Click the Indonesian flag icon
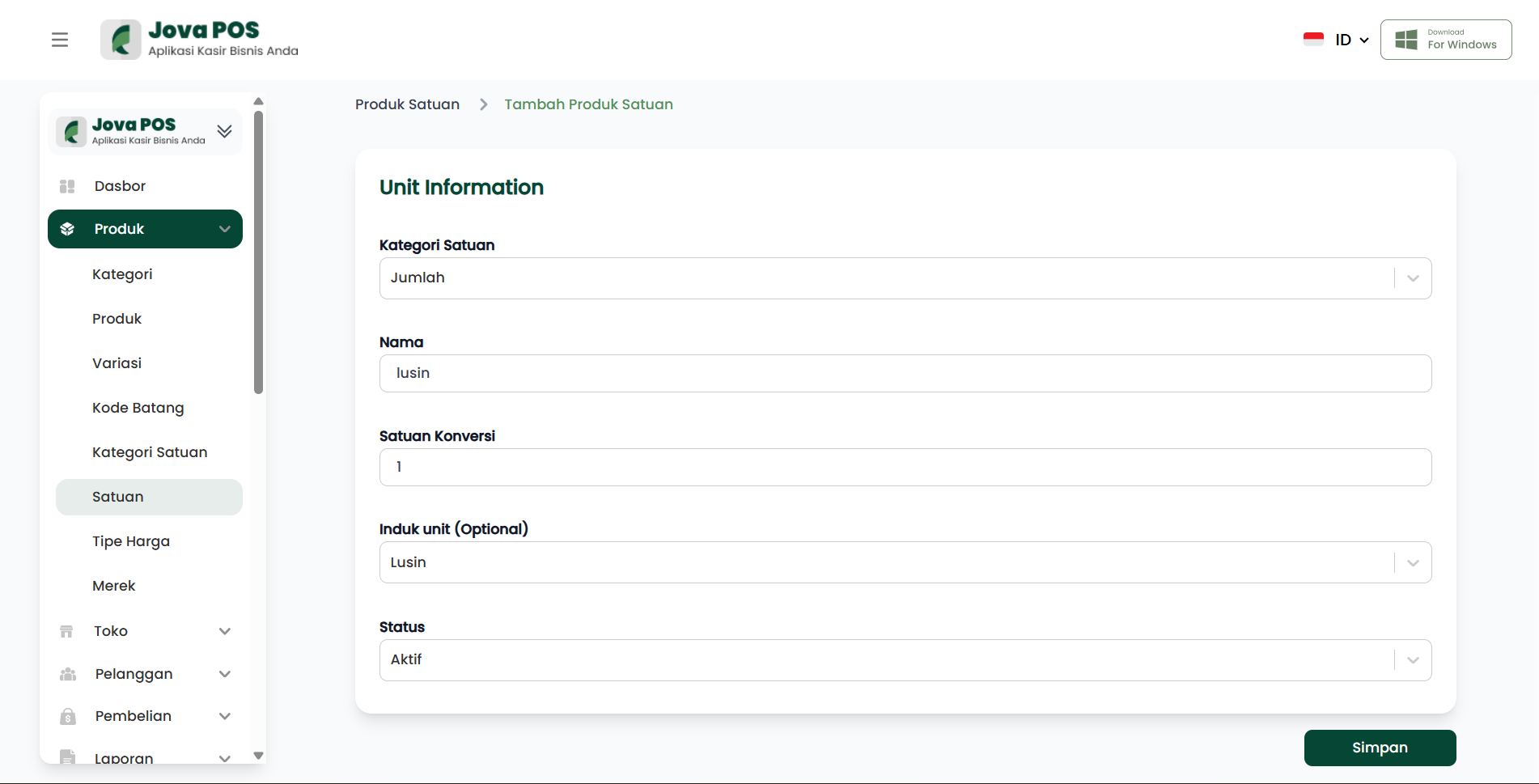 [x=1313, y=40]
